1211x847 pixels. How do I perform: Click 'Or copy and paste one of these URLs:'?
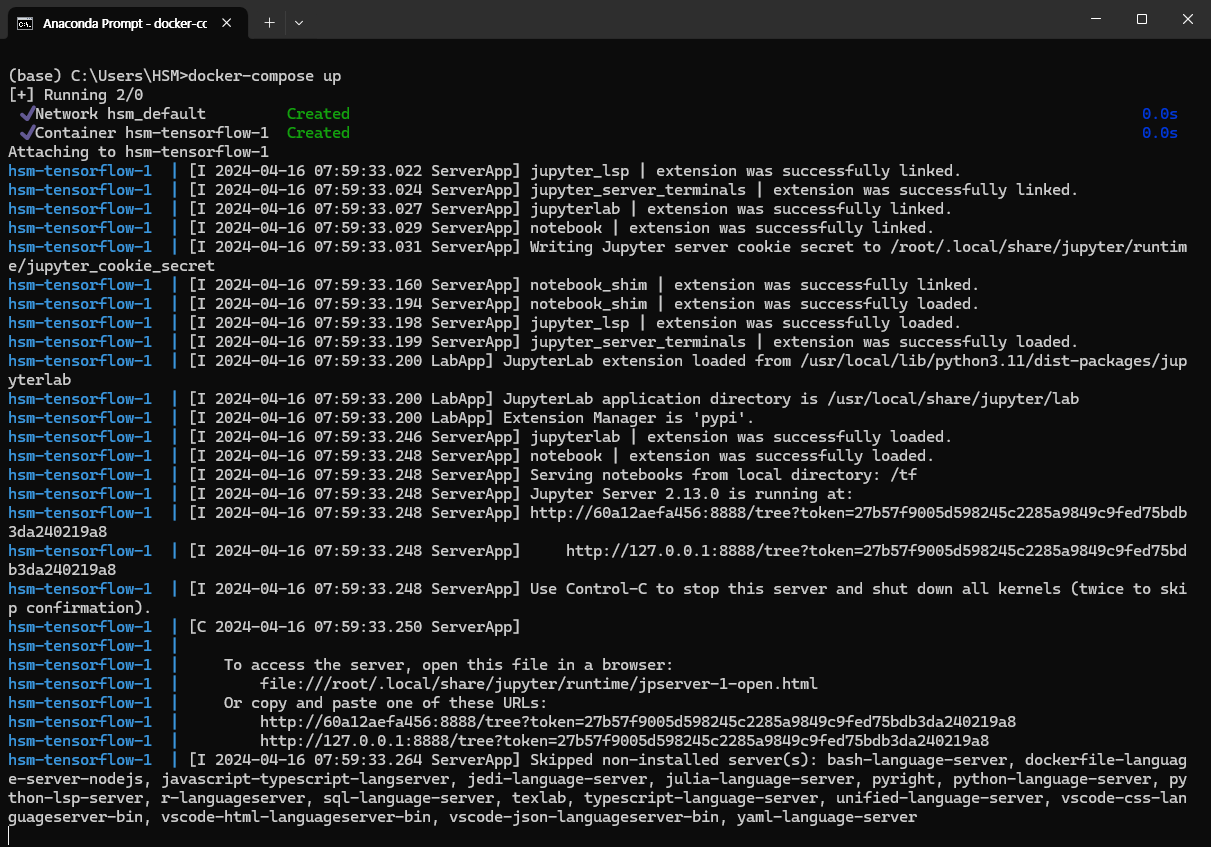[x=386, y=703]
